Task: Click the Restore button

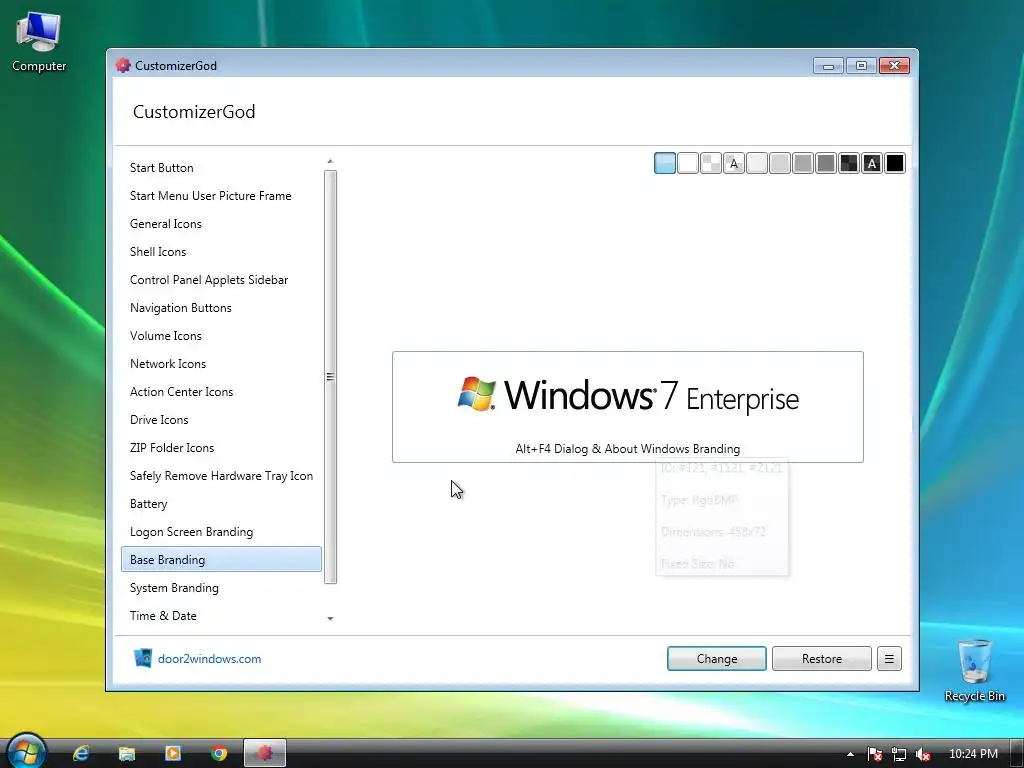Action: tap(822, 659)
